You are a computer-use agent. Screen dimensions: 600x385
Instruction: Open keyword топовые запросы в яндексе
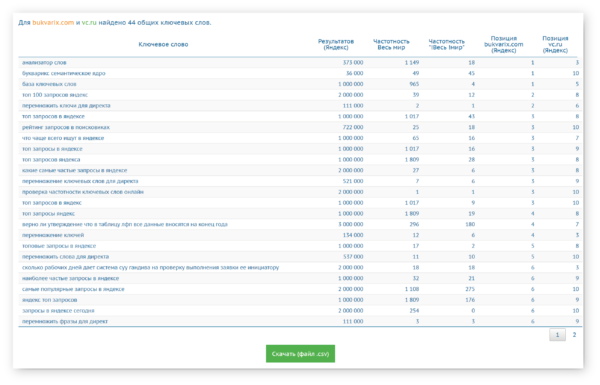point(59,246)
